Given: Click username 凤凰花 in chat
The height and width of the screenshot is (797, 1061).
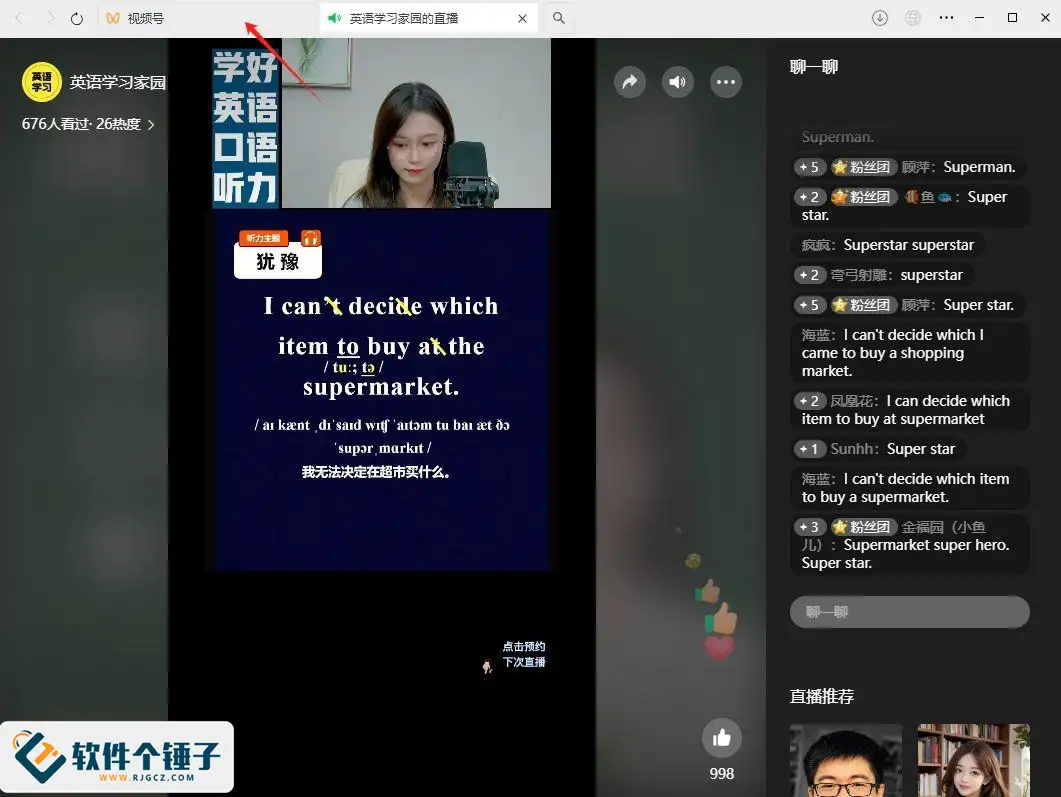Looking at the screenshot, I should 853,401.
